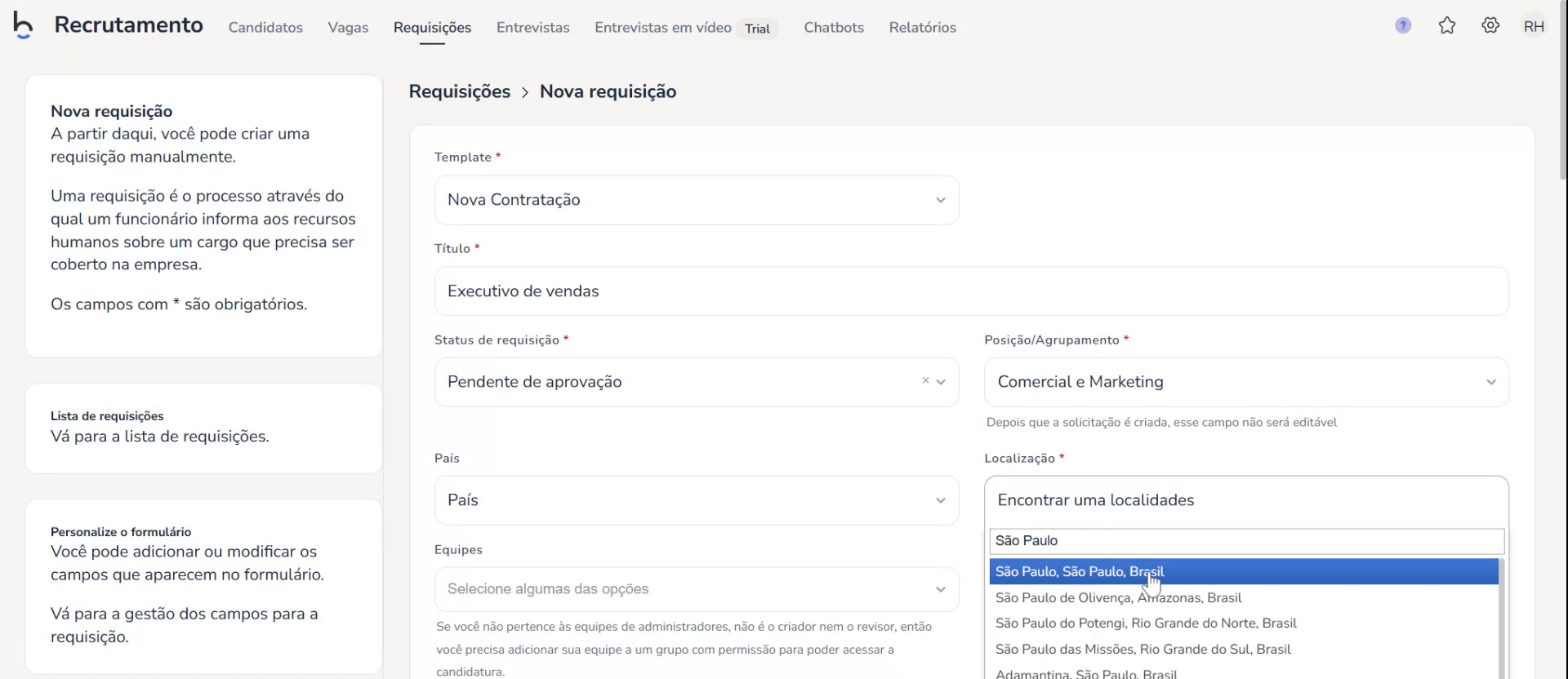
Task: Click the Localização combo box
Action: (x=1246, y=500)
